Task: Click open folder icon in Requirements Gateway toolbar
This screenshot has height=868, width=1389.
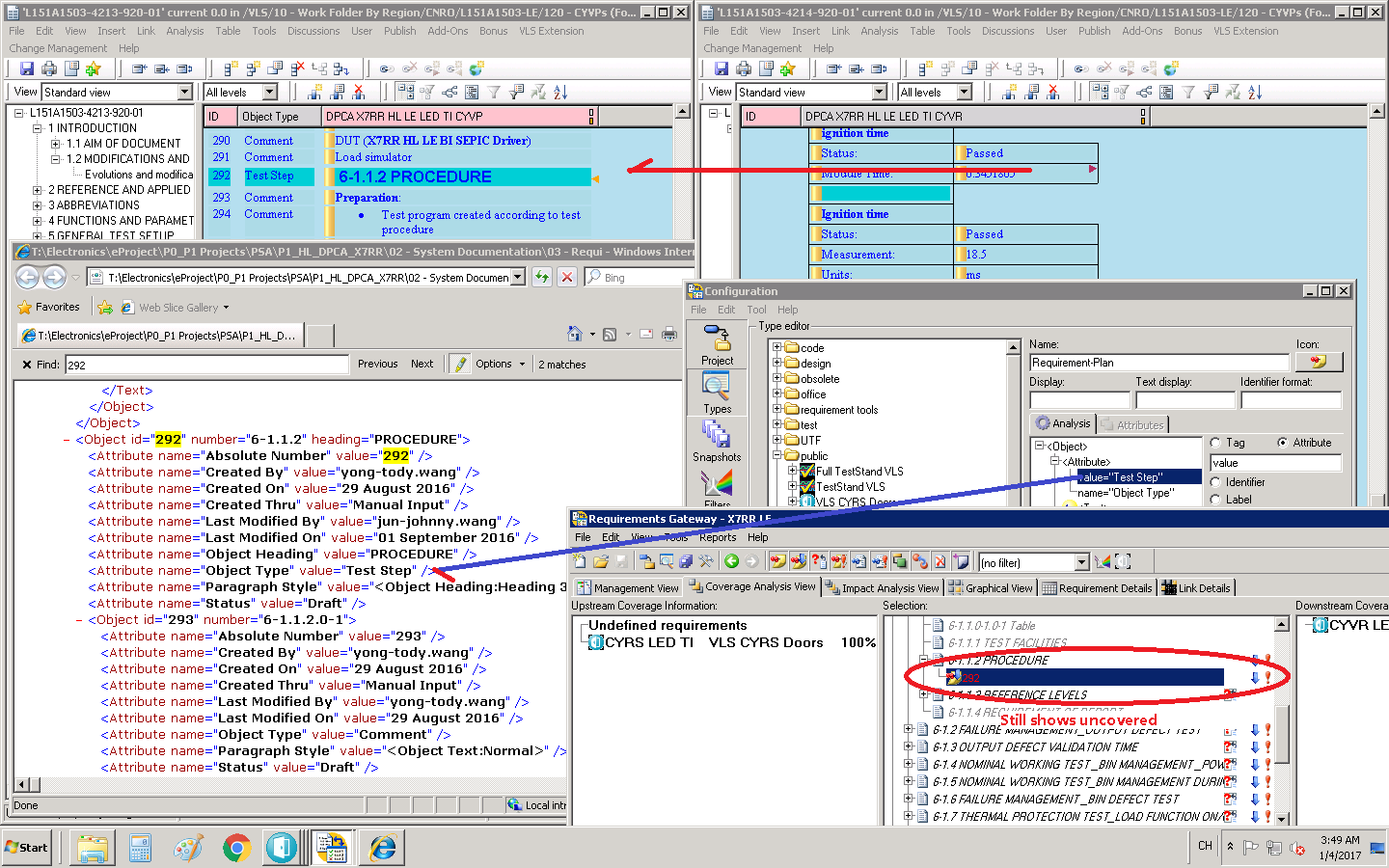Action: (x=601, y=561)
